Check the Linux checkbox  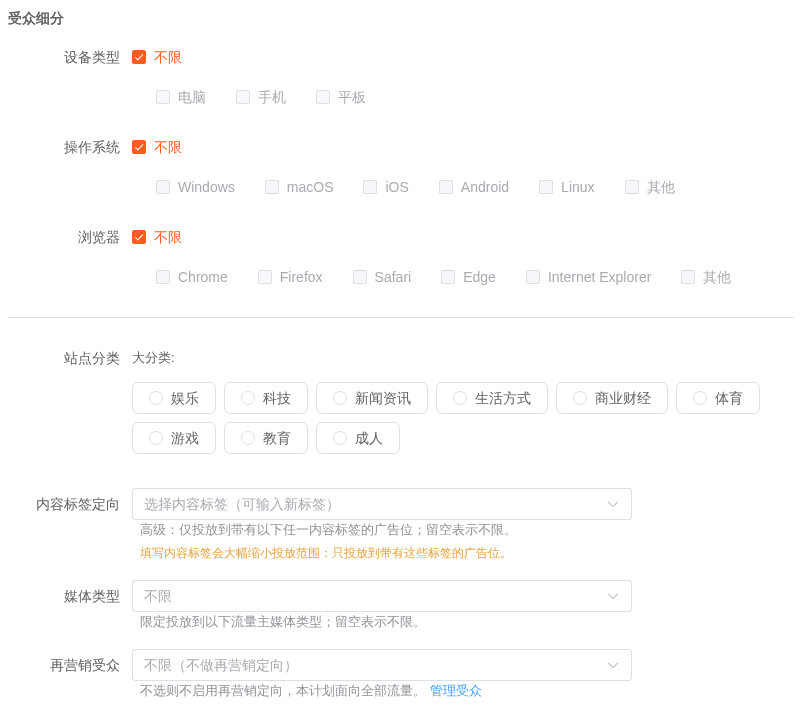(x=546, y=187)
